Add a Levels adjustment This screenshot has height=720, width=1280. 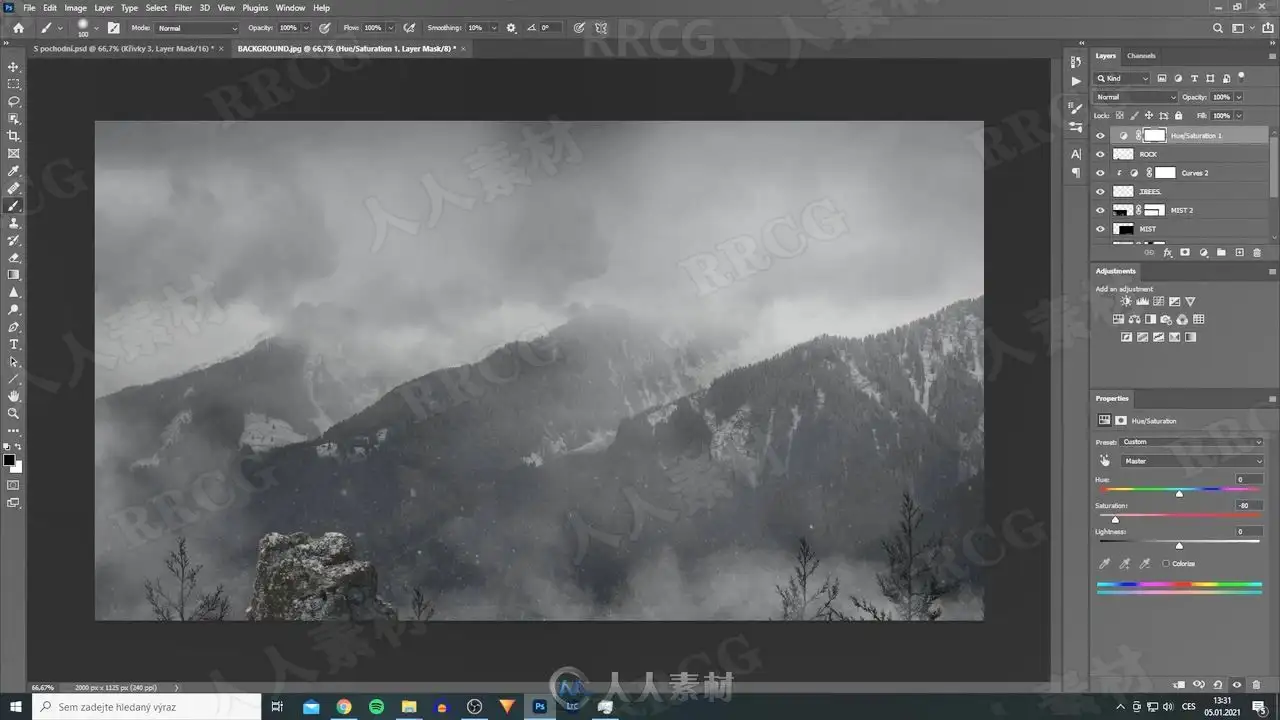[x=1142, y=302]
